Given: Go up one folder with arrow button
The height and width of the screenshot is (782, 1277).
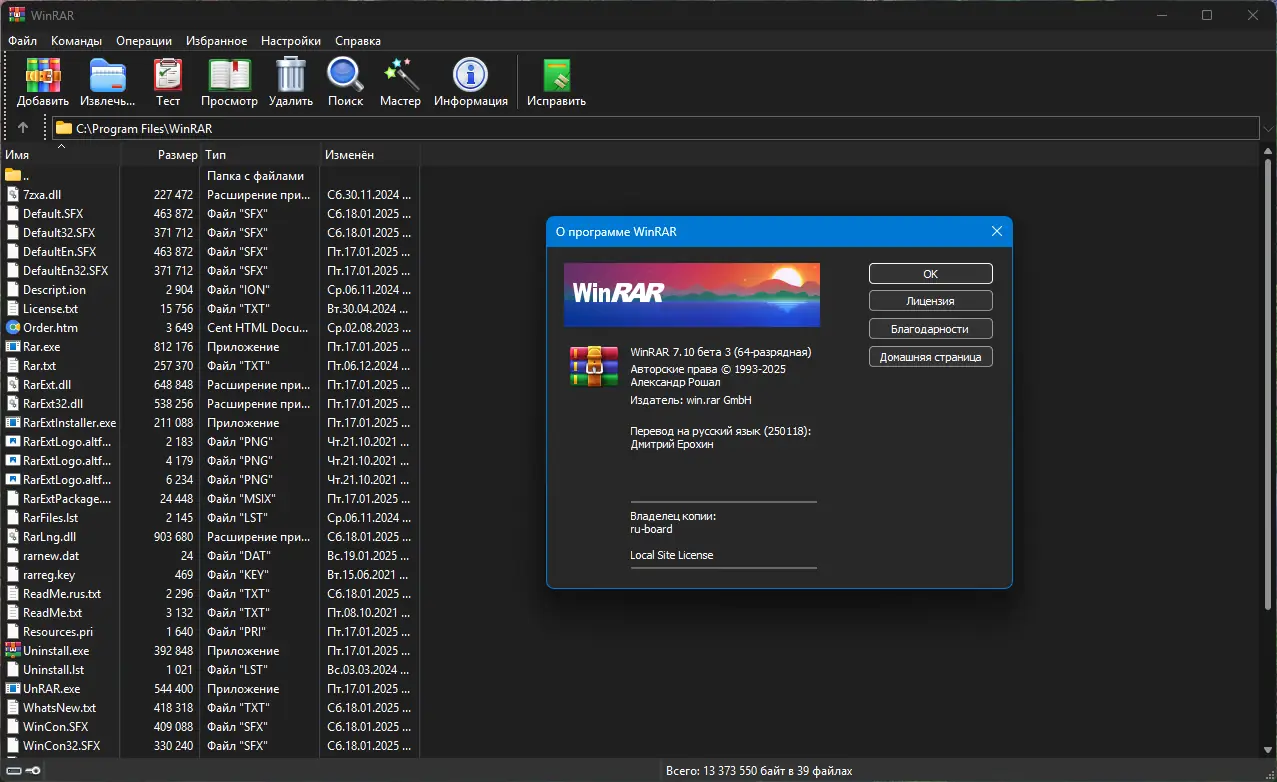Looking at the screenshot, I should click(x=23, y=128).
